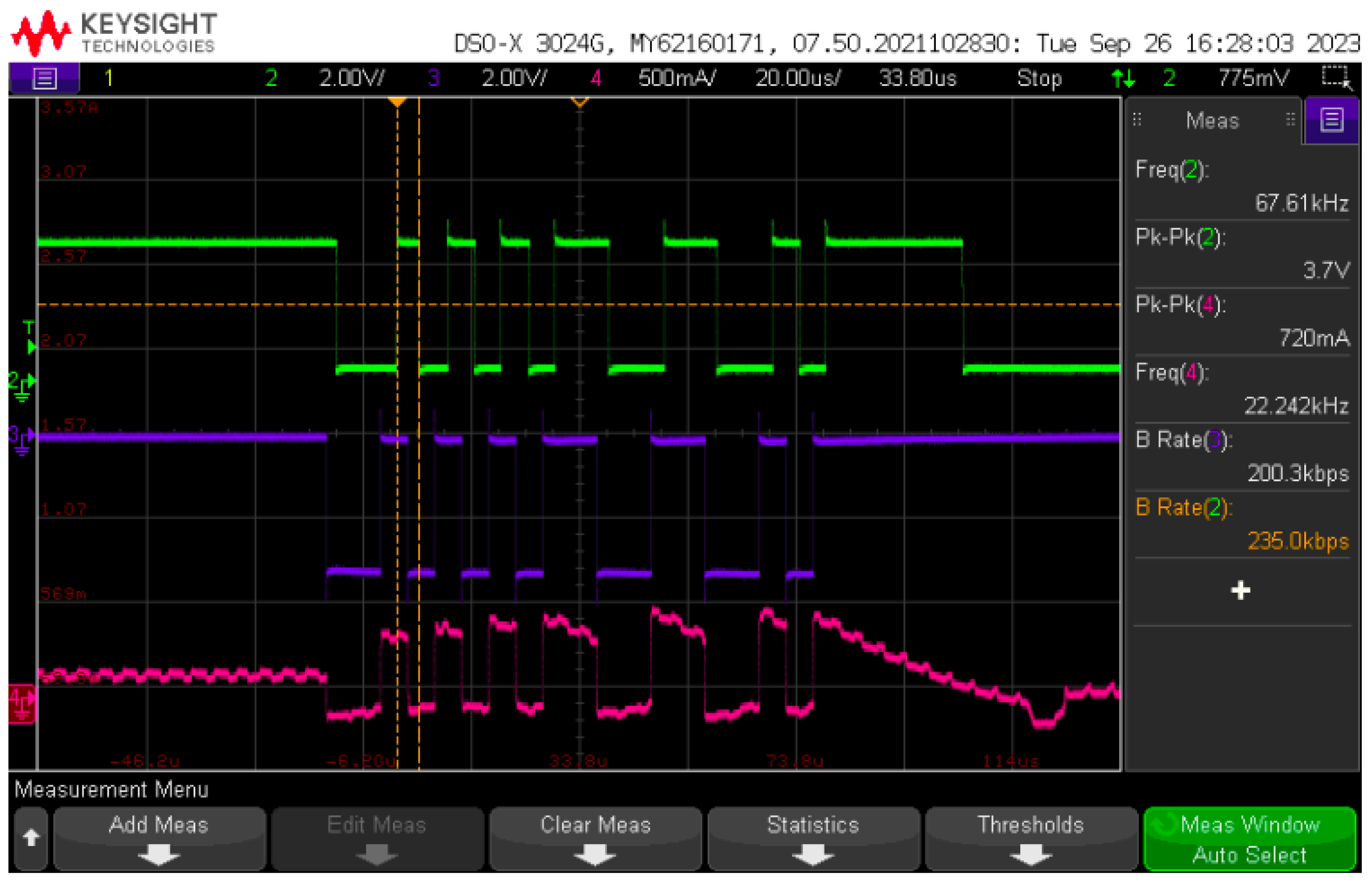Open the Add Meas softkey menu
This screenshot has height=882, width=1372.
click(159, 838)
